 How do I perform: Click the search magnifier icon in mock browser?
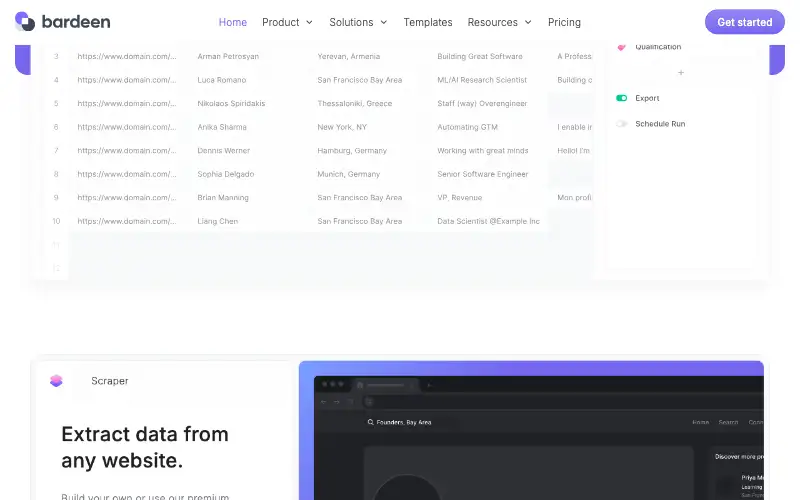click(370, 422)
